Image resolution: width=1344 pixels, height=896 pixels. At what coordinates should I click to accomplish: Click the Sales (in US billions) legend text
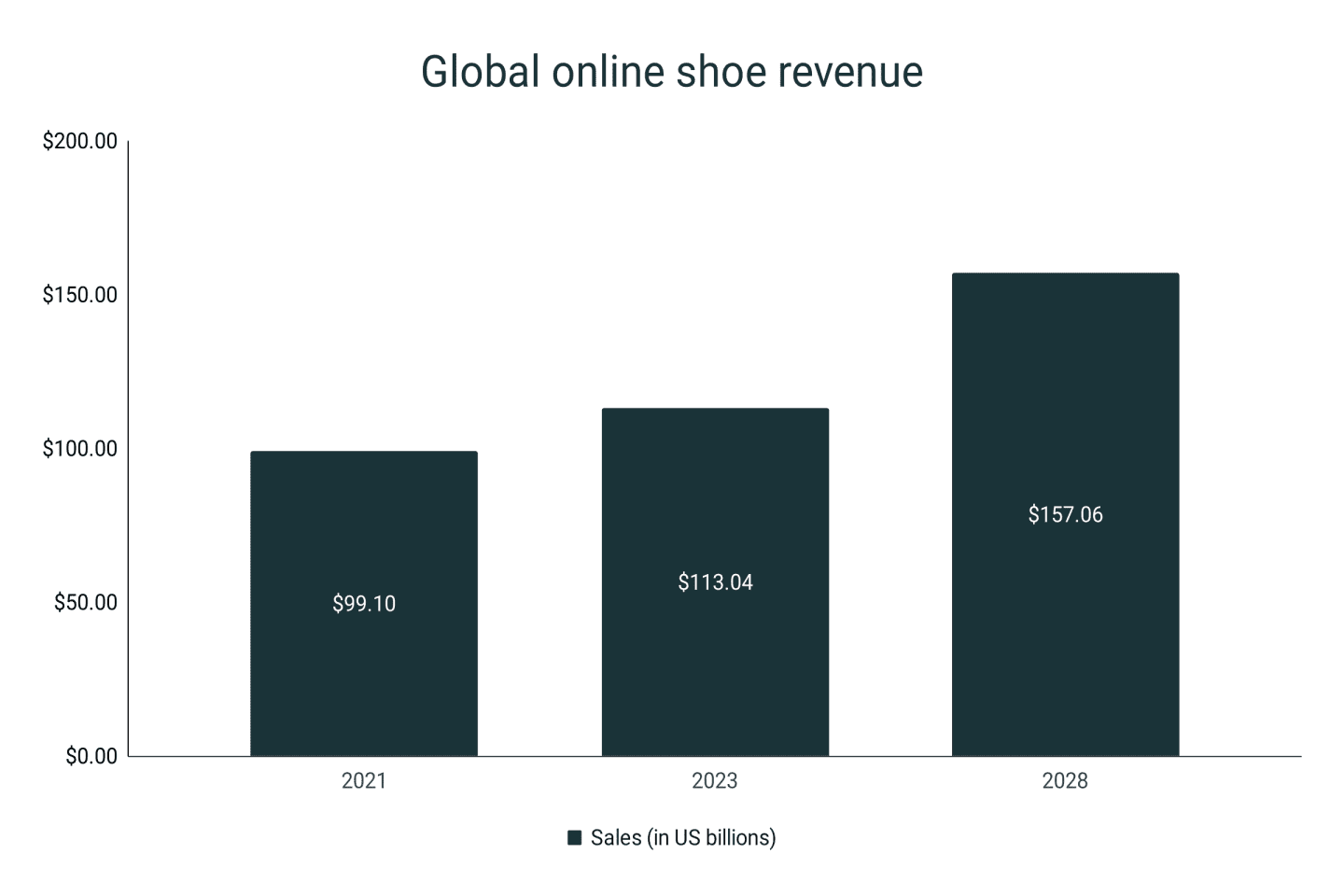pos(682,837)
